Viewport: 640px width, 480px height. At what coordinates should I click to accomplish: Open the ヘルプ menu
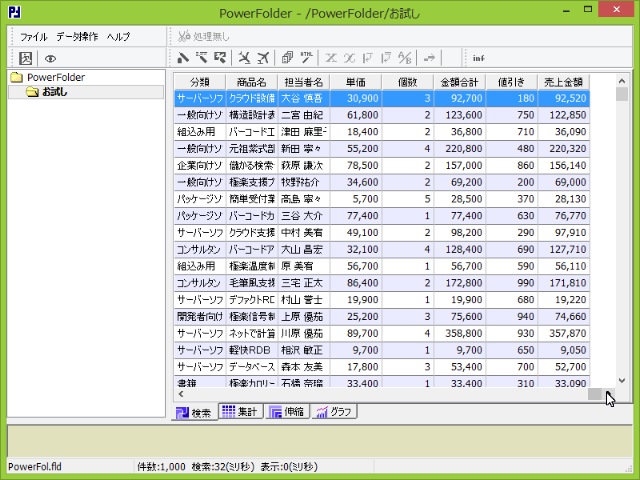[x=118, y=37]
